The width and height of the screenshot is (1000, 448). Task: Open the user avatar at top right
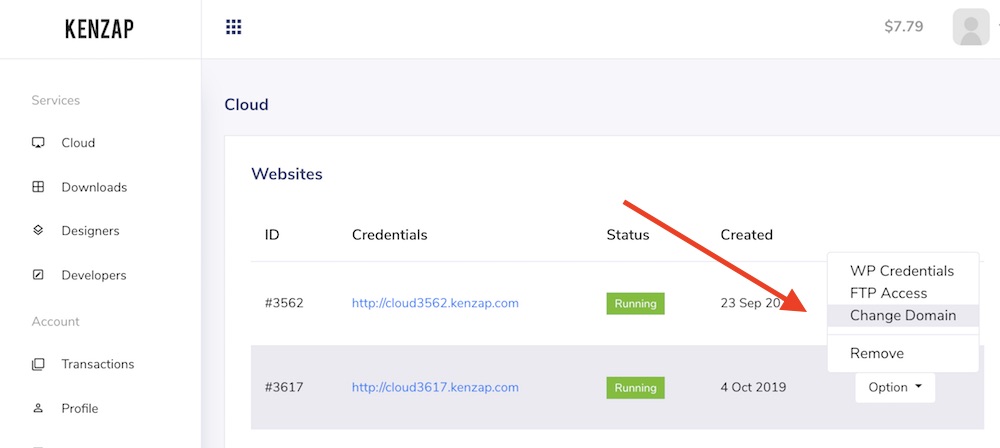click(x=971, y=27)
